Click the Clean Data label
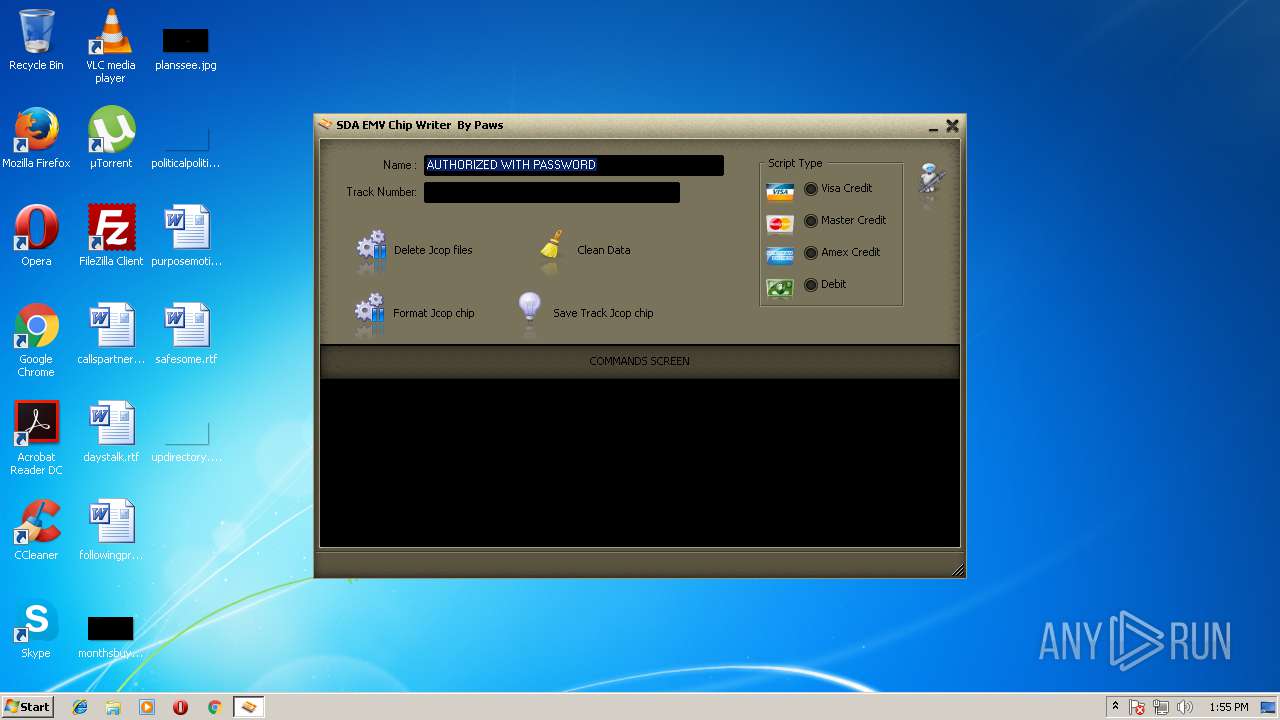Viewport: 1280px width, 720px height. 604,250
